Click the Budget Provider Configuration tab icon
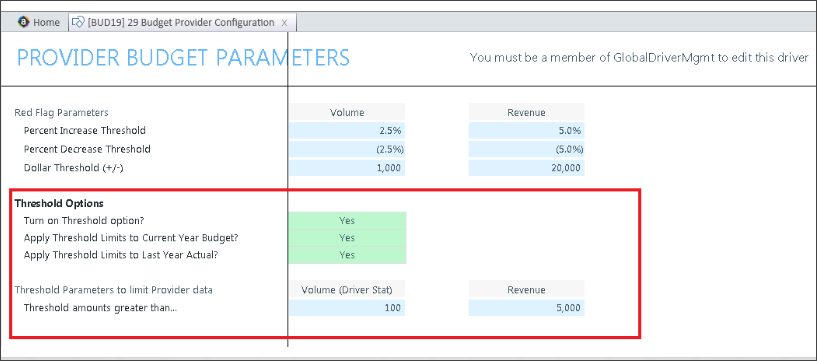Image resolution: width=817 pixels, height=361 pixels. click(x=78, y=22)
